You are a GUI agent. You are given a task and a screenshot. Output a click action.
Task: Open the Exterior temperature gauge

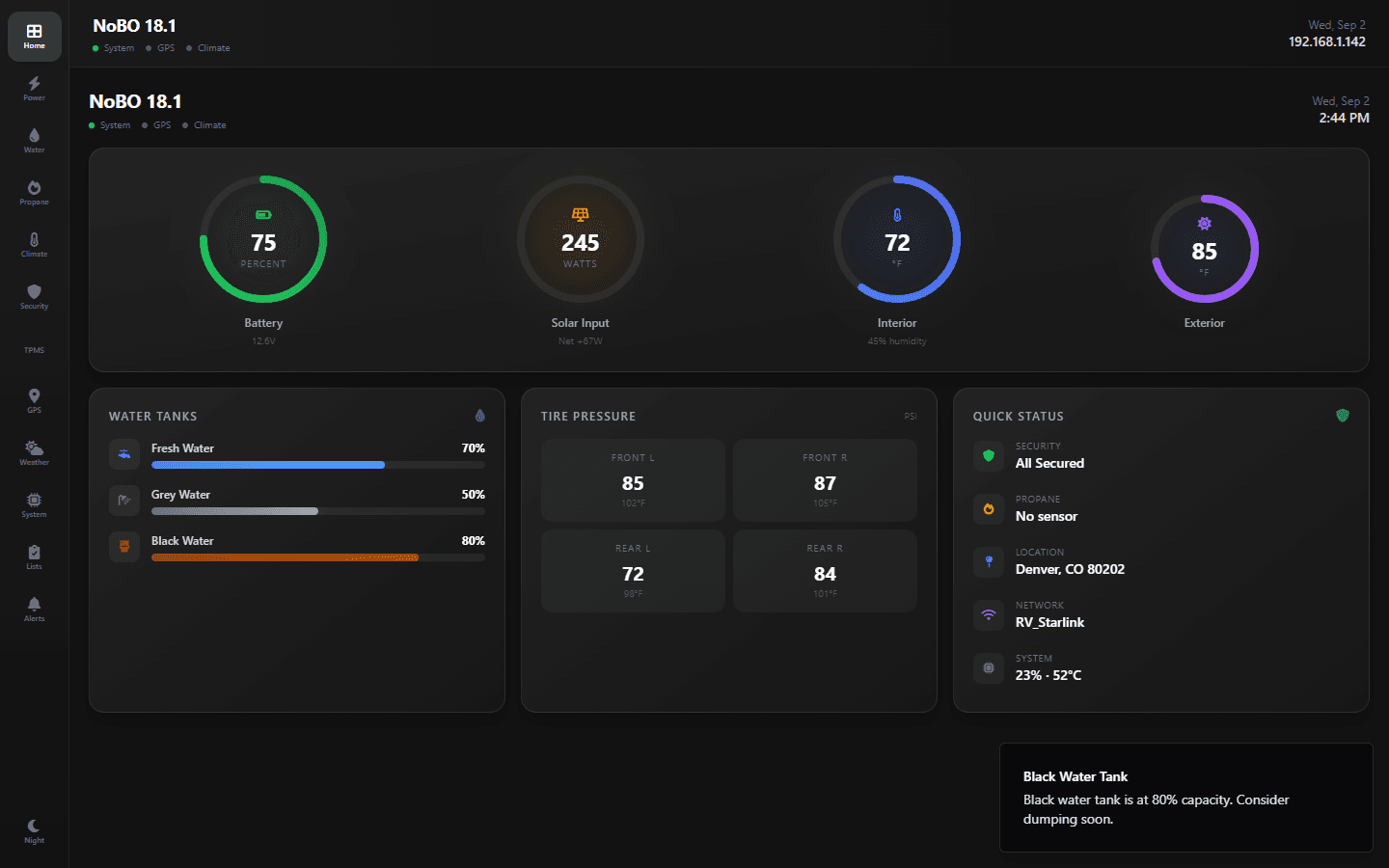click(x=1205, y=249)
